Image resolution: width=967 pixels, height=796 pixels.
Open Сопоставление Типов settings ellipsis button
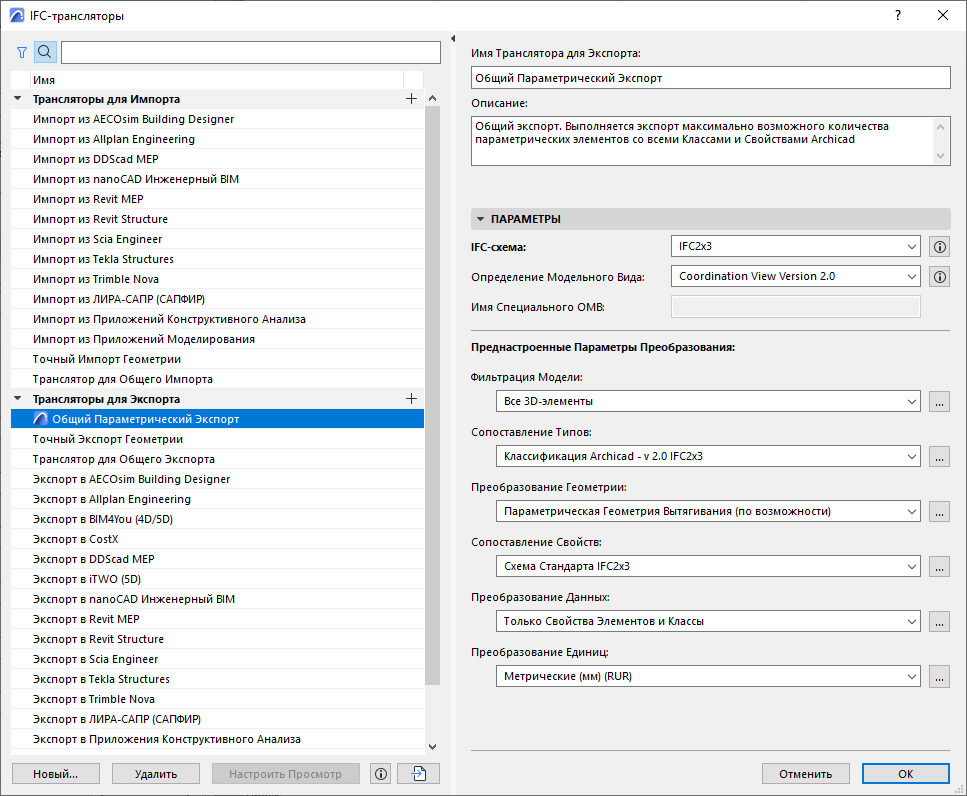pyautogui.click(x=939, y=456)
